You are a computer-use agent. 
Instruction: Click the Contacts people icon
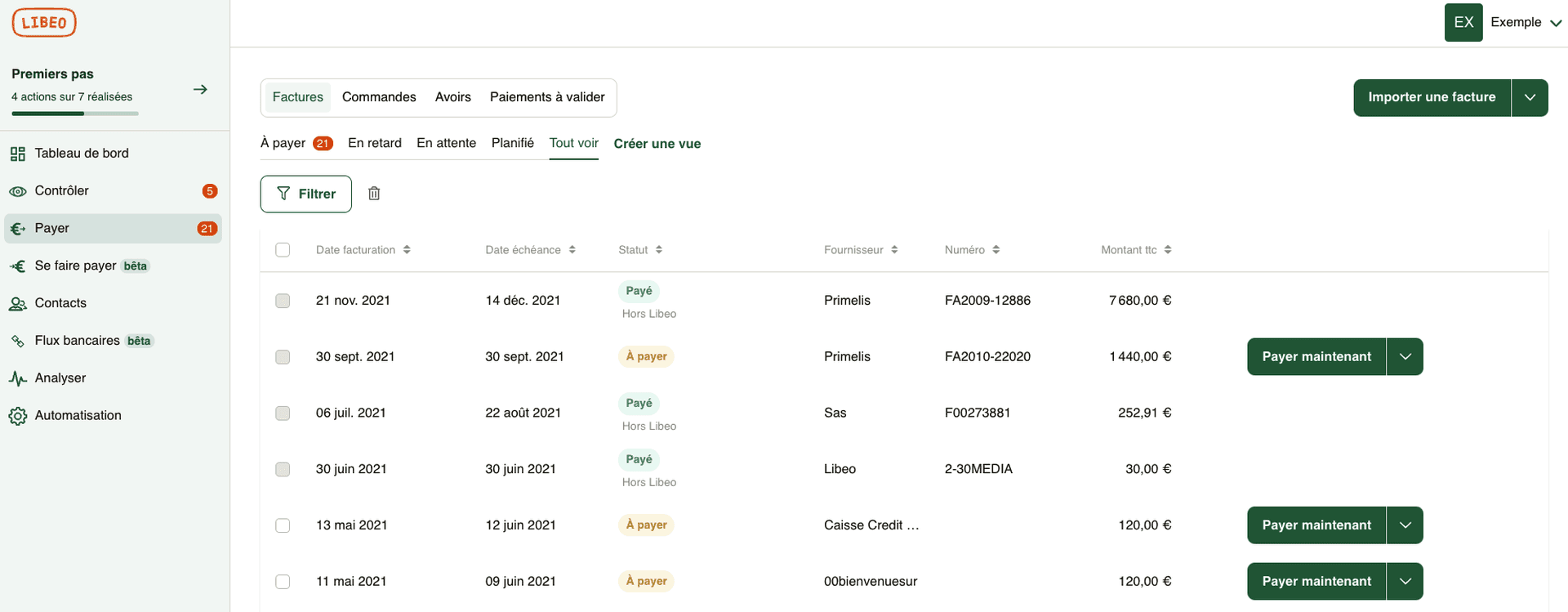coord(17,304)
